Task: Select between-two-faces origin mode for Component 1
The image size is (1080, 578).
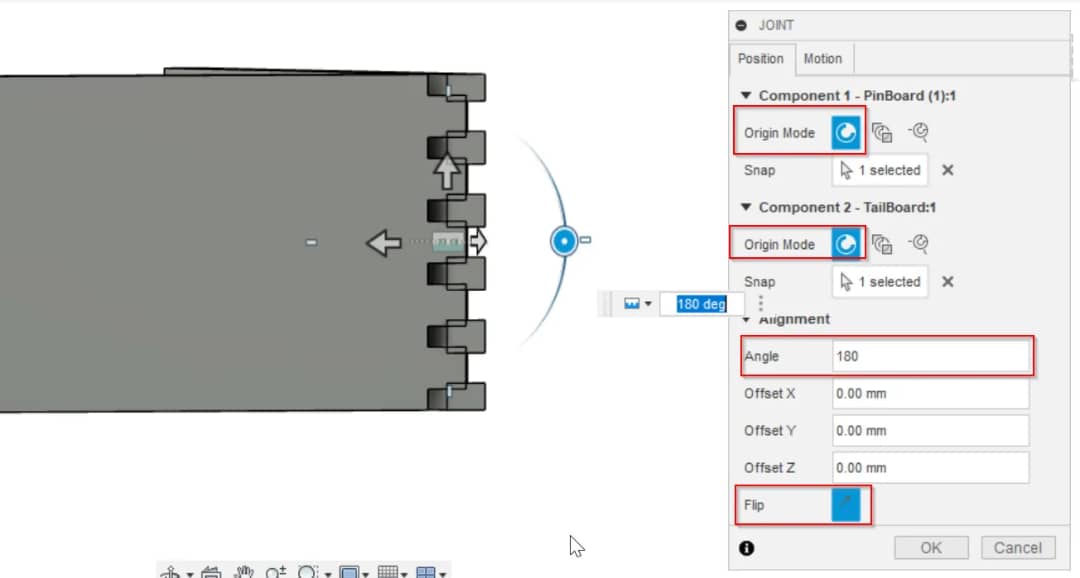Action: pyautogui.click(x=882, y=132)
